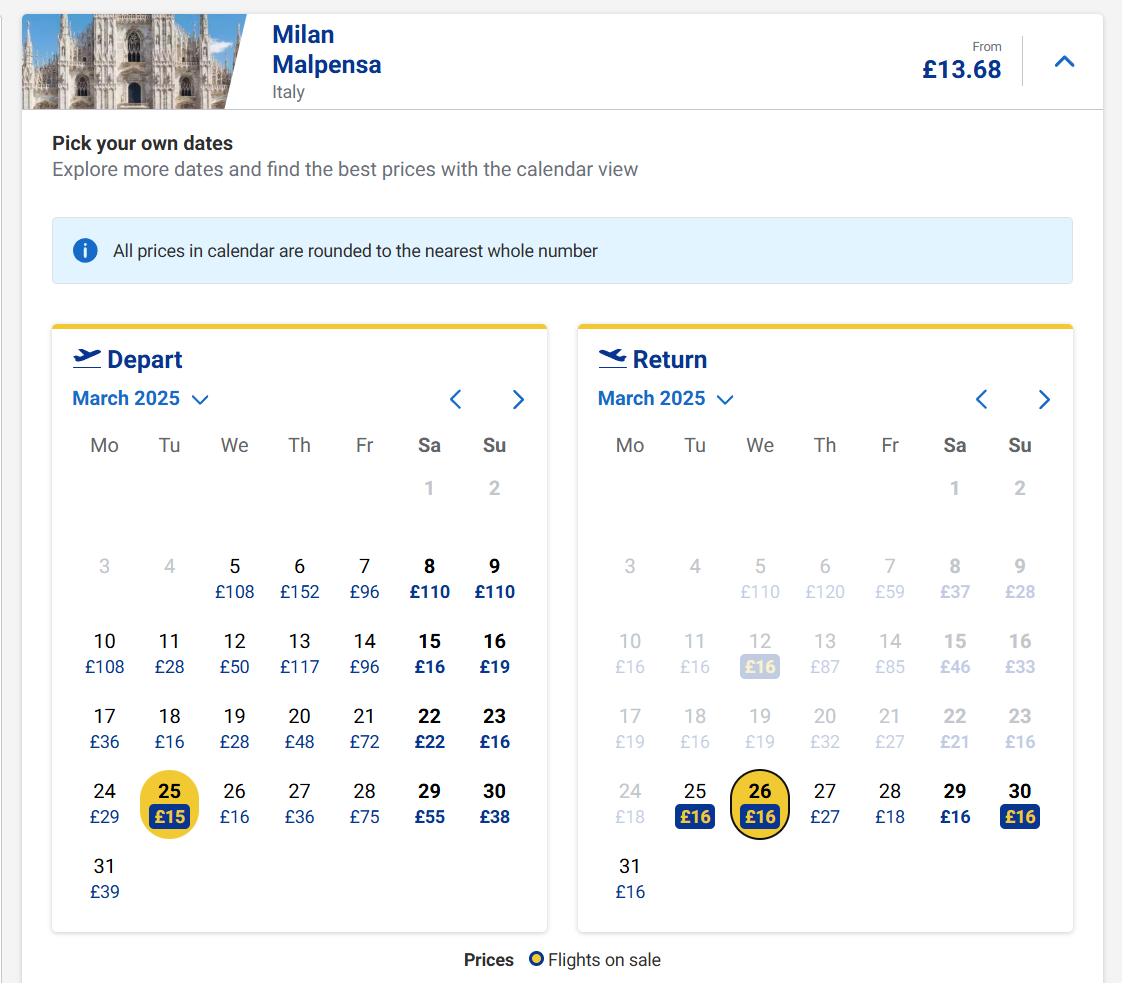Click the Flights on sale legend dot
The height and width of the screenshot is (983, 1122).
click(536, 959)
